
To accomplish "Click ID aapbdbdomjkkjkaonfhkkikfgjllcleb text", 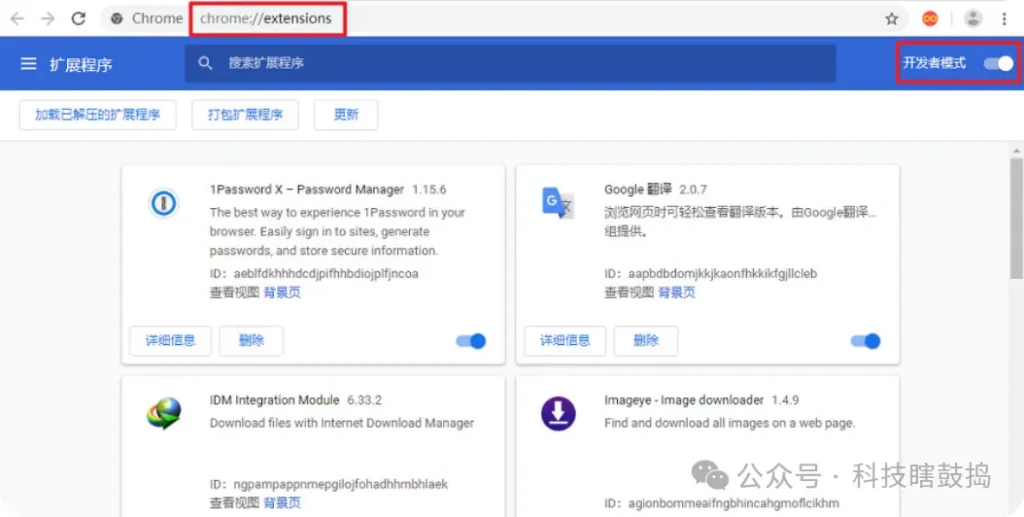I will tap(711, 274).
